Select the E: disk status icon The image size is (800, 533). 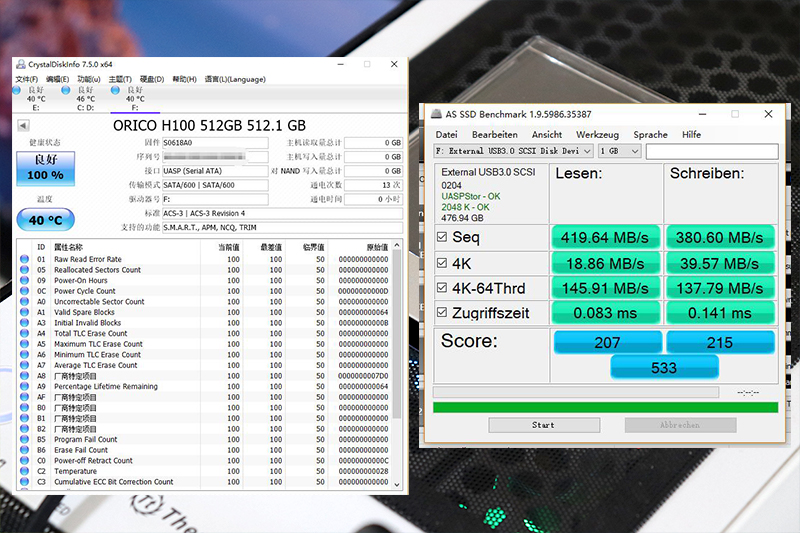16,90
